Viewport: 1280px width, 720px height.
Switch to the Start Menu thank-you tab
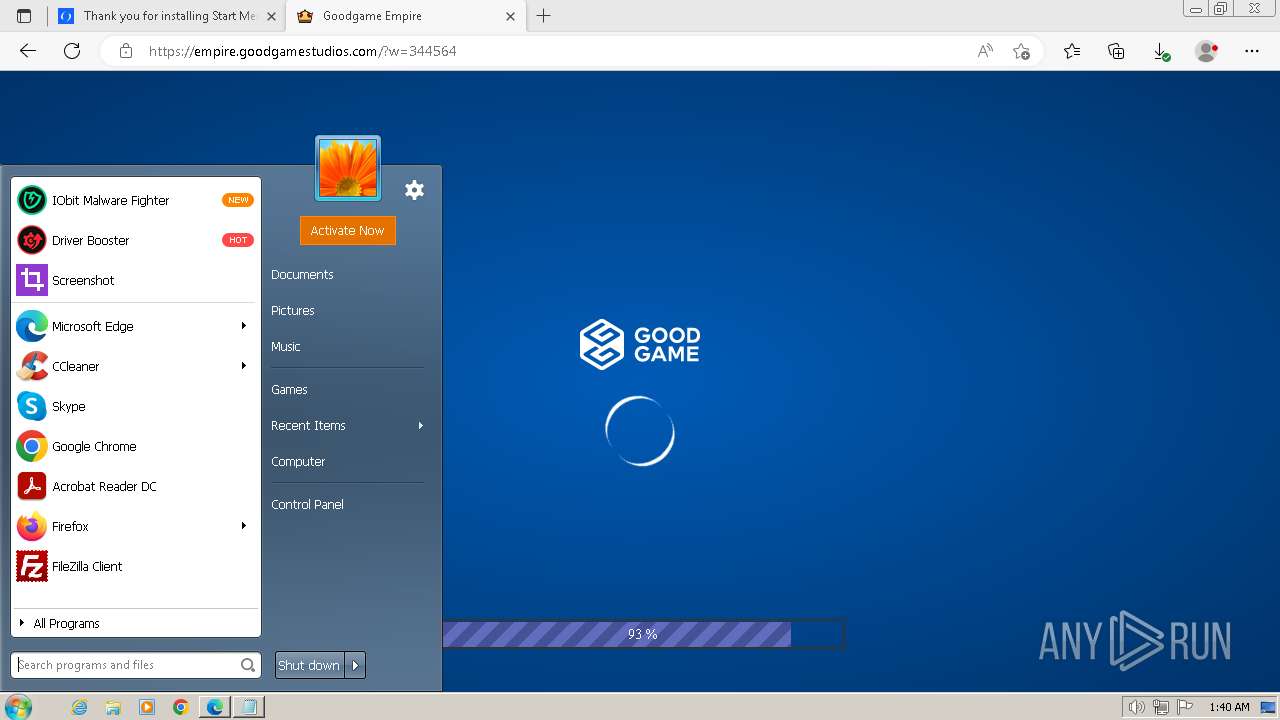click(168, 16)
